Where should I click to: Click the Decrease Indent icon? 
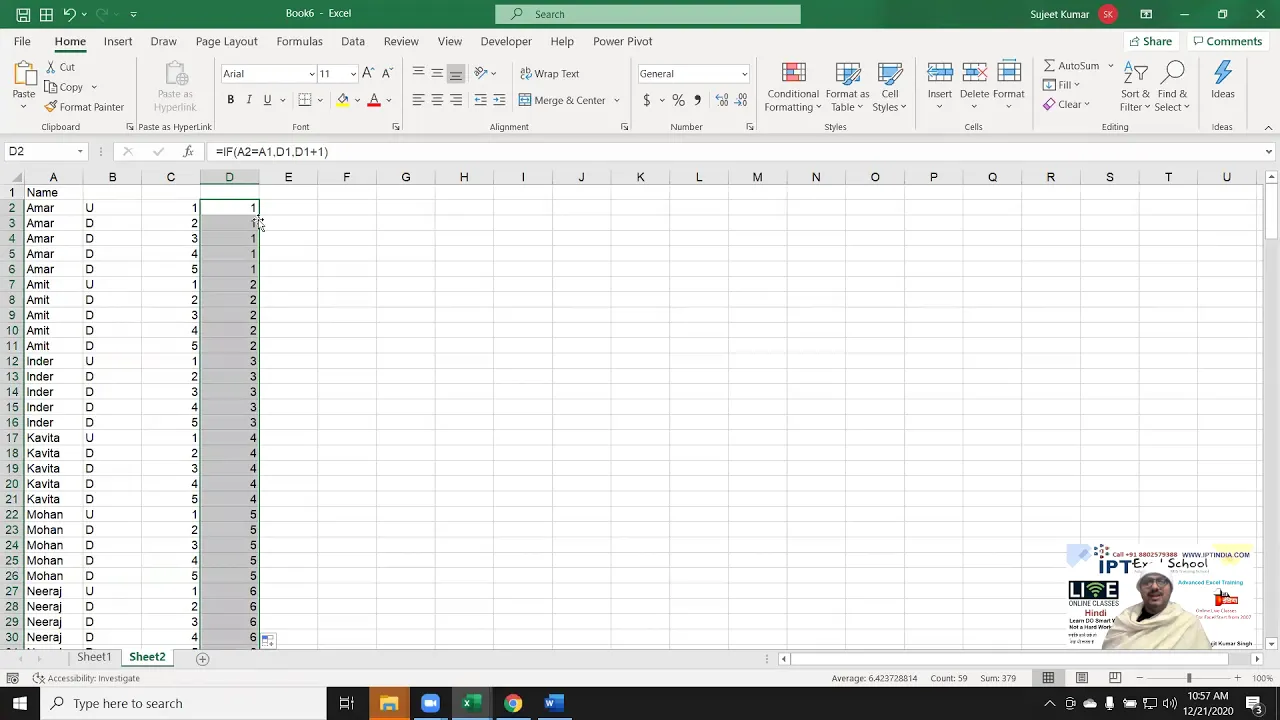point(481,100)
